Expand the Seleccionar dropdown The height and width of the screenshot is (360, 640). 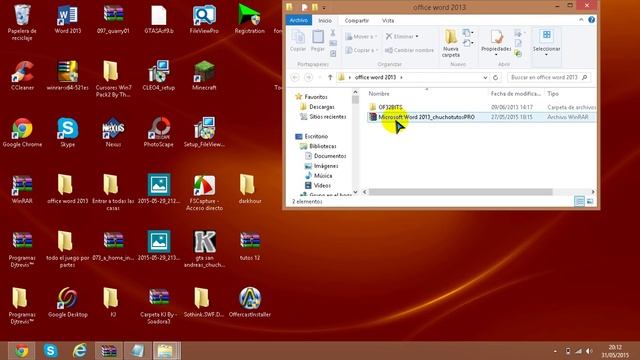(546, 54)
